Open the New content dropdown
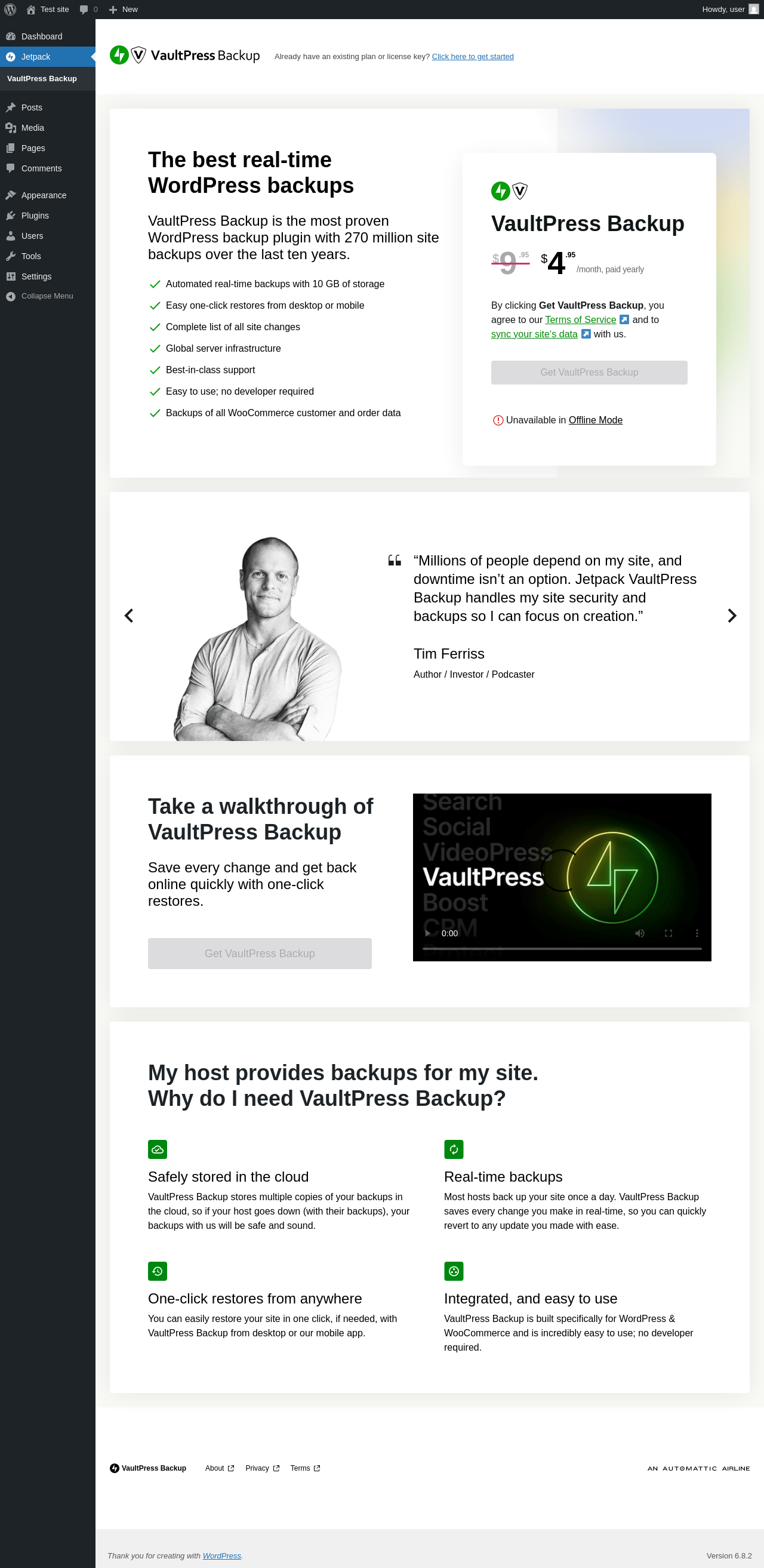The height and width of the screenshot is (1568, 764). pyautogui.click(x=124, y=10)
